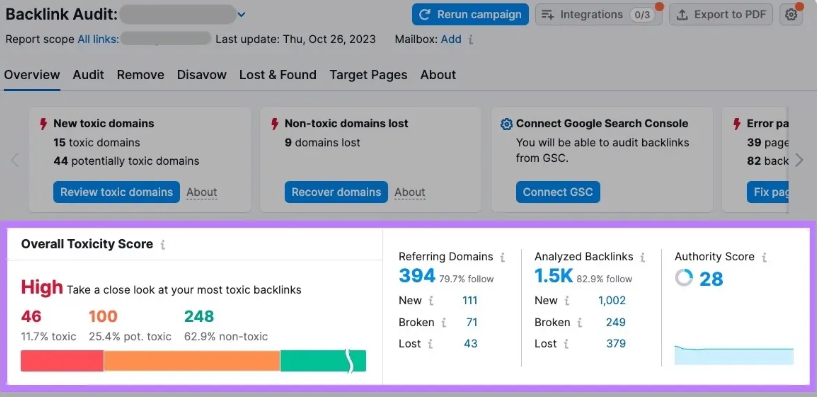The image size is (817, 397).
Task: Open 248 non-toxic count
Action: click(199, 316)
